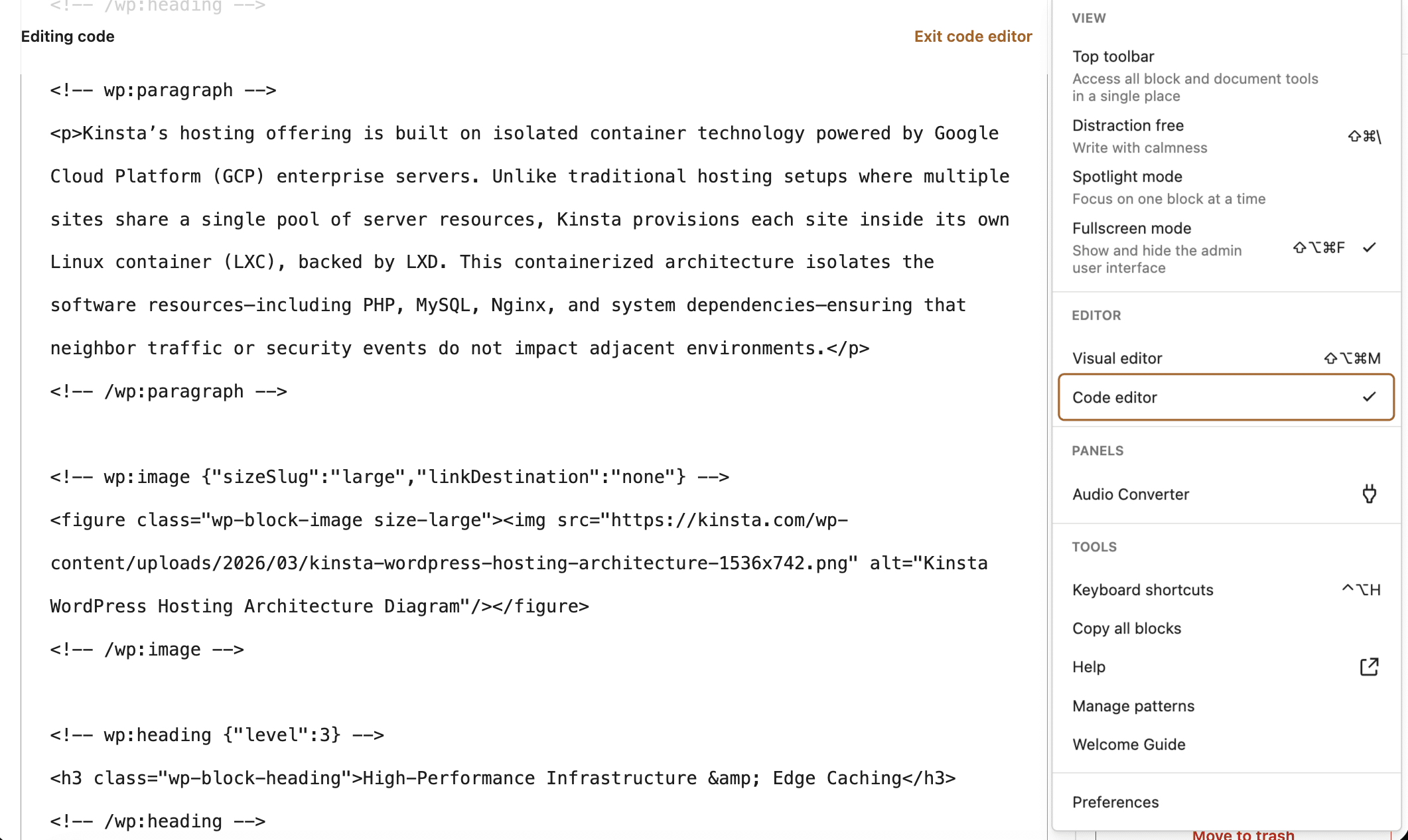Image resolution: width=1408 pixels, height=840 pixels.
Task: Click the external link icon next to Help
Action: 1369,667
